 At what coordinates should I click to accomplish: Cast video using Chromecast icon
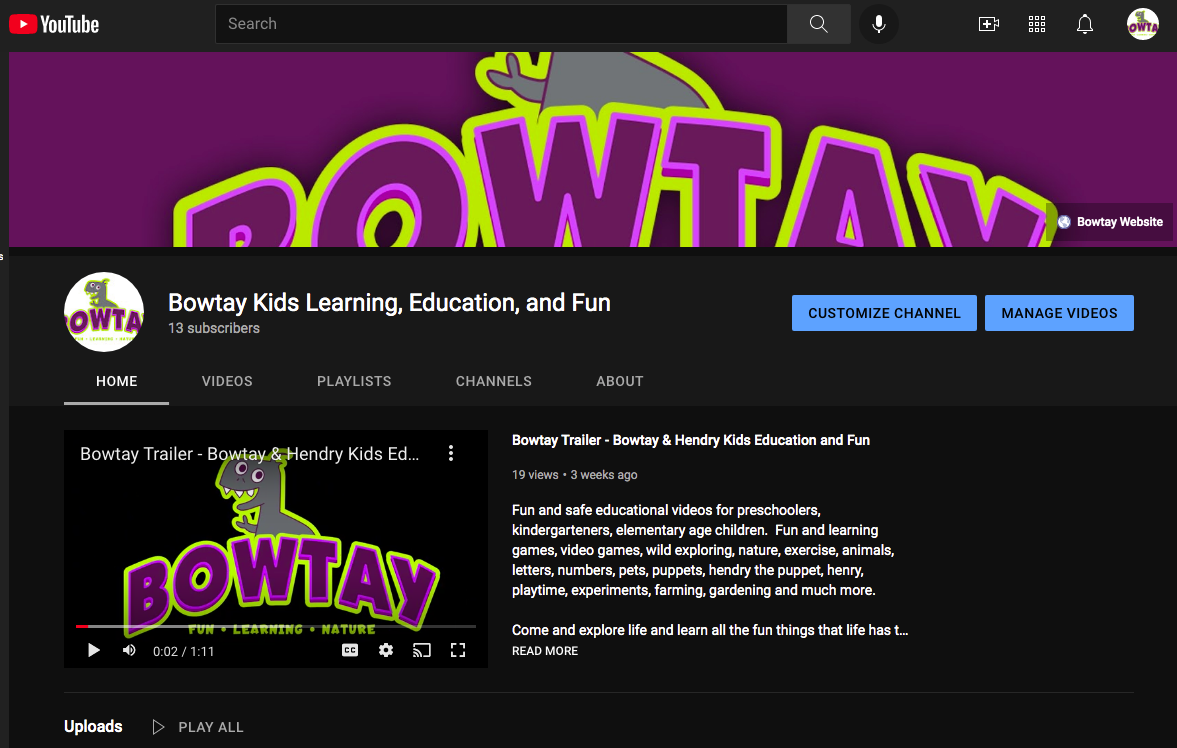(422, 650)
